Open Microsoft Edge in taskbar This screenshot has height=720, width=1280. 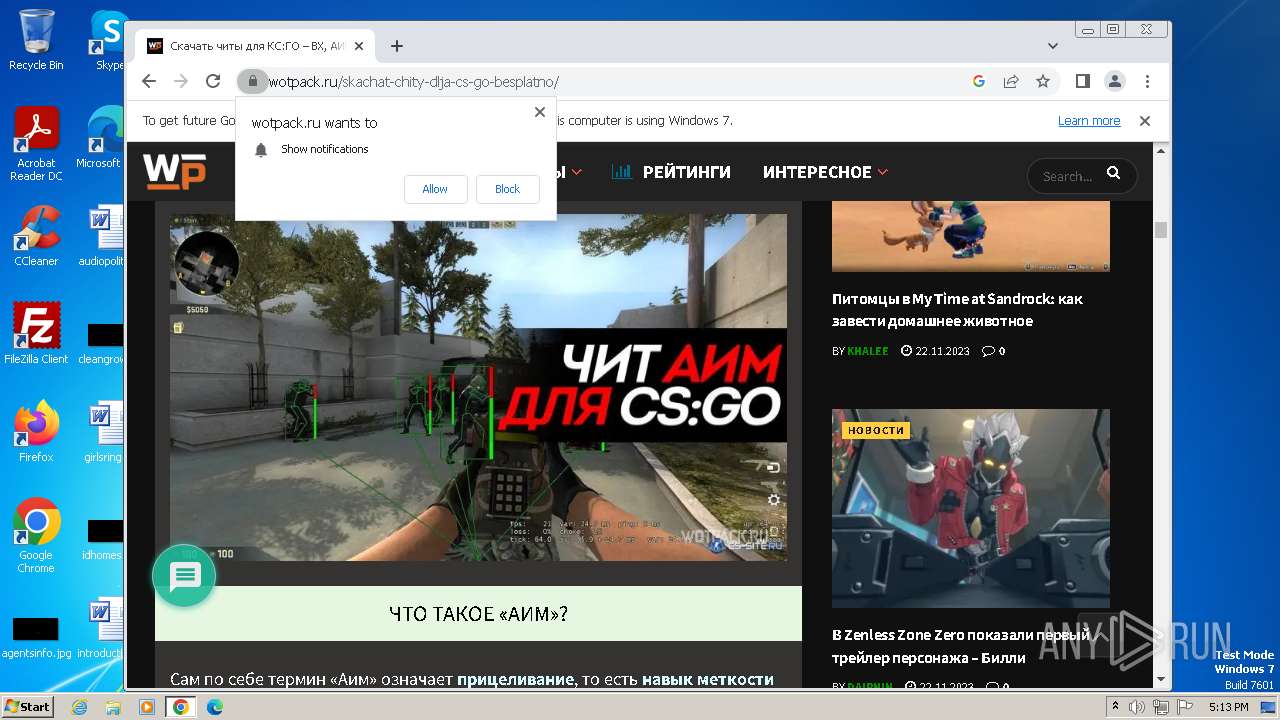(215, 707)
